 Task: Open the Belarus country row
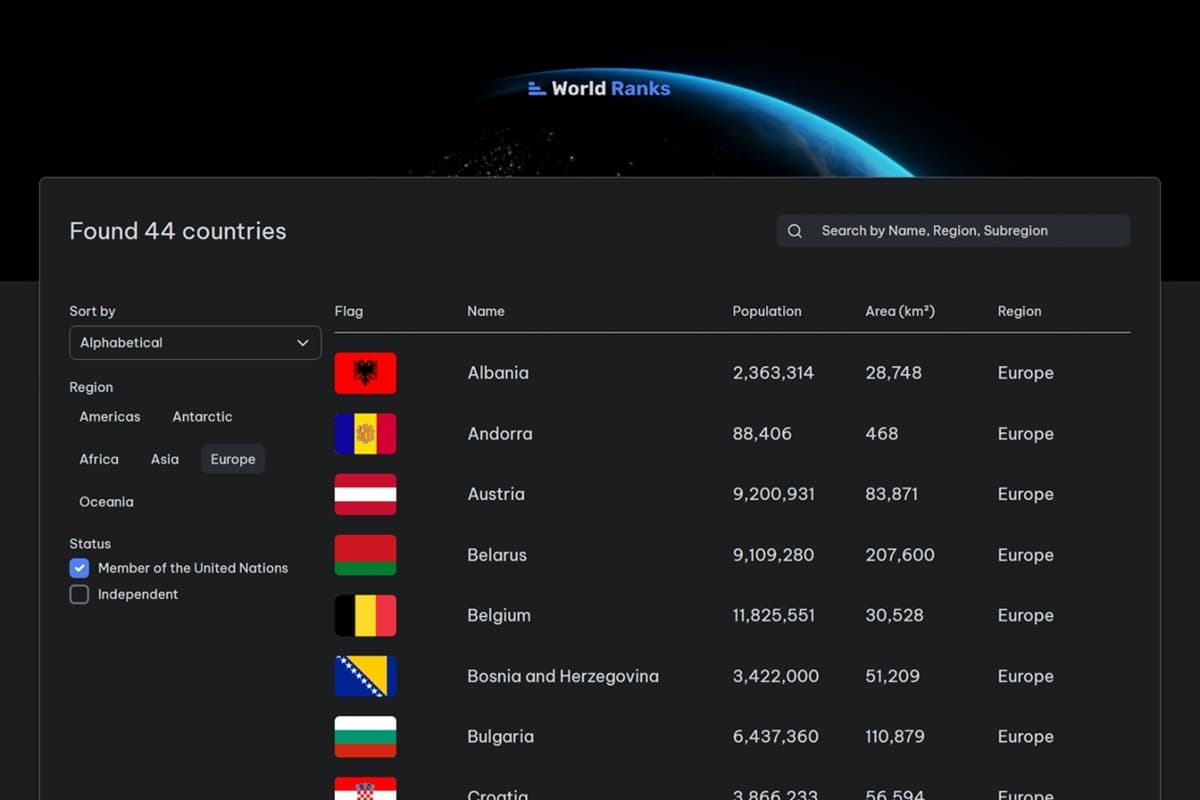(x=732, y=555)
